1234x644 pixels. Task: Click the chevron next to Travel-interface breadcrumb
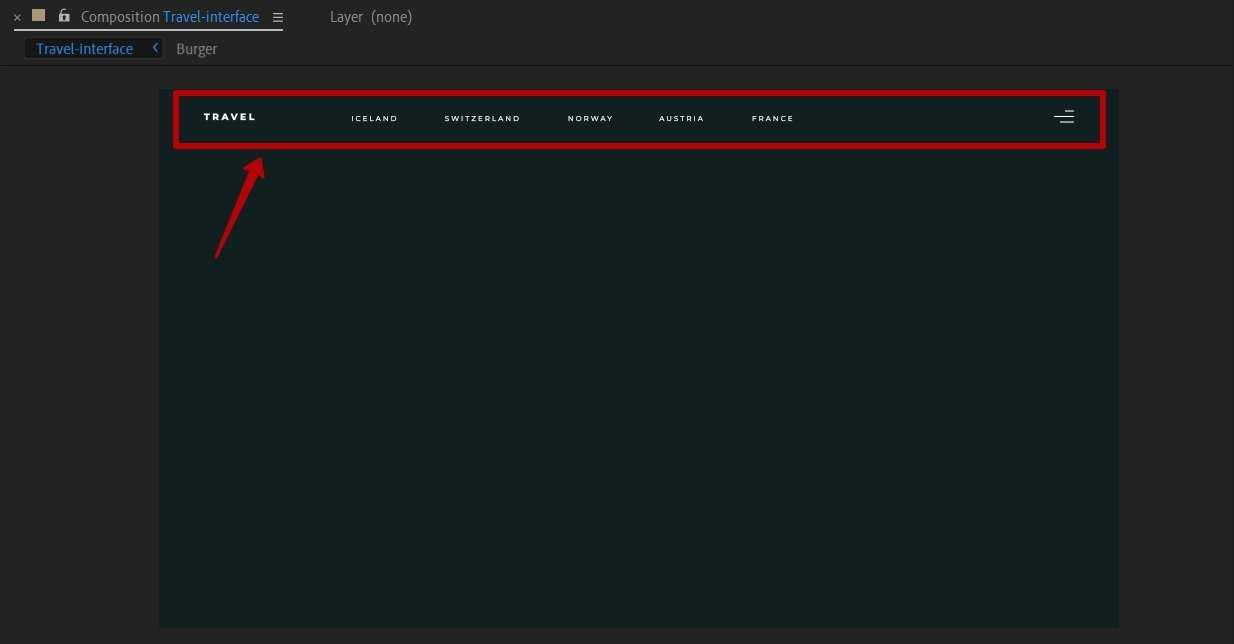[x=155, y=48]
